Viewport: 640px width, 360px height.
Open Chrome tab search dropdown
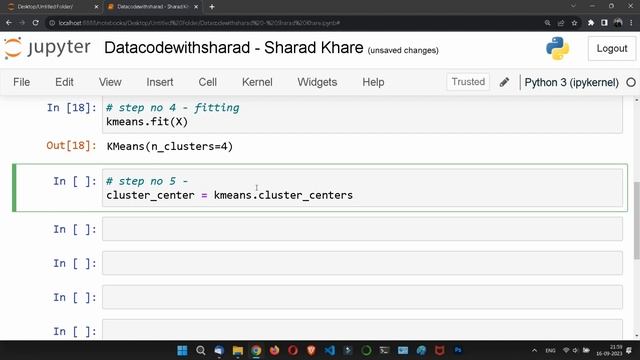click(573, 6)
